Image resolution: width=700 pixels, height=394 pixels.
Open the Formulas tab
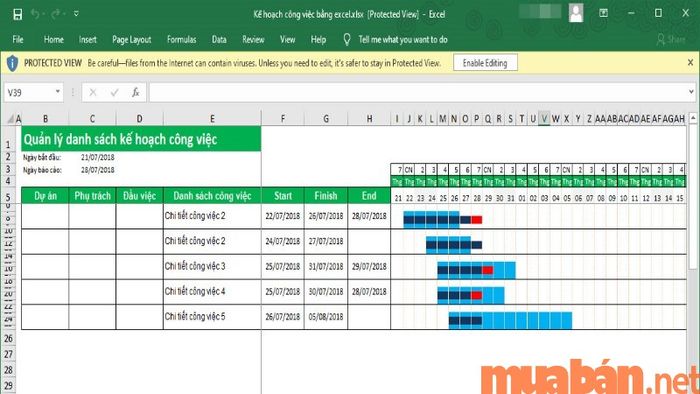pyautogui.click(x=181, y=40)
